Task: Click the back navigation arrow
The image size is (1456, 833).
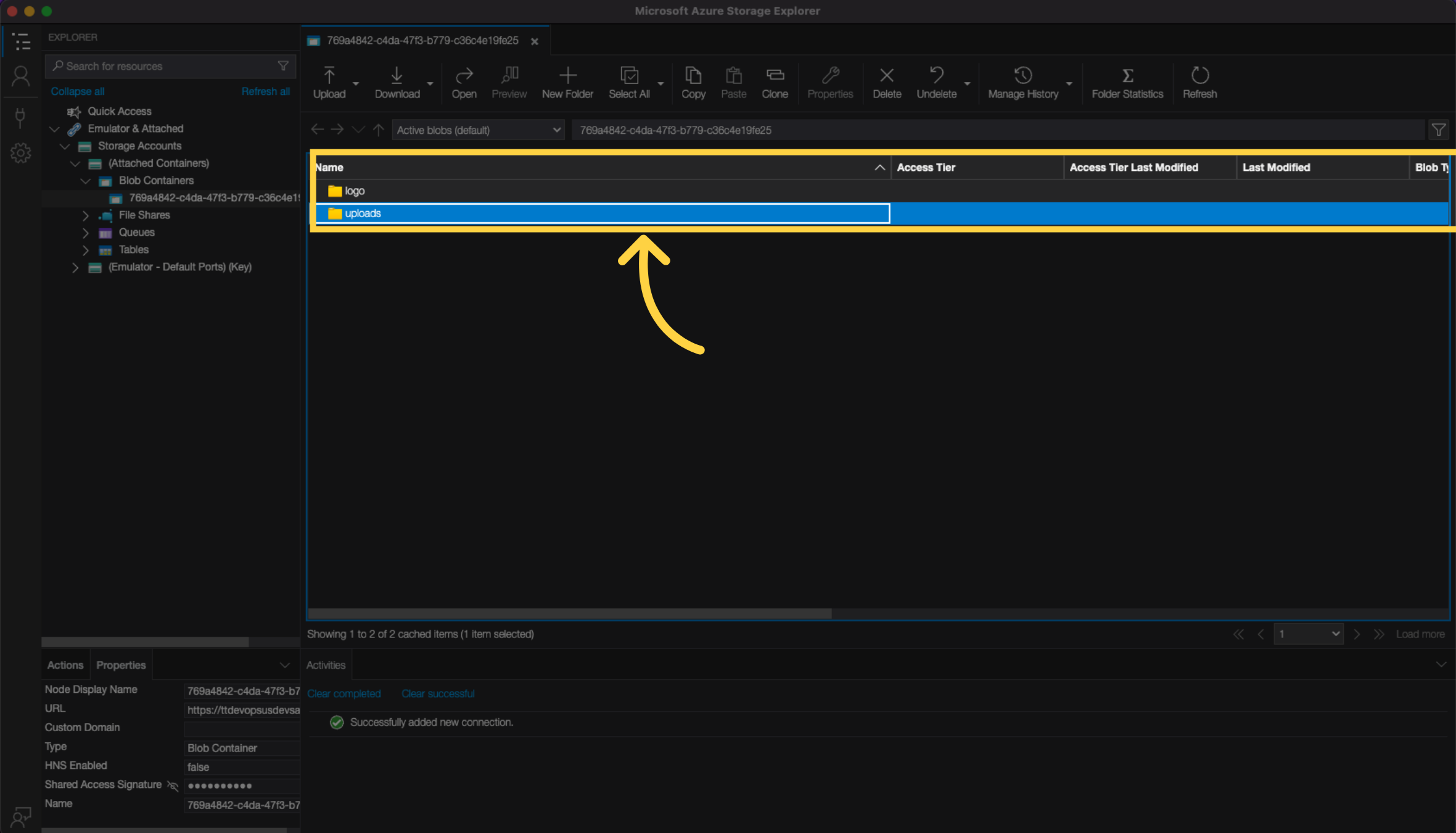Action: [317, 130]
